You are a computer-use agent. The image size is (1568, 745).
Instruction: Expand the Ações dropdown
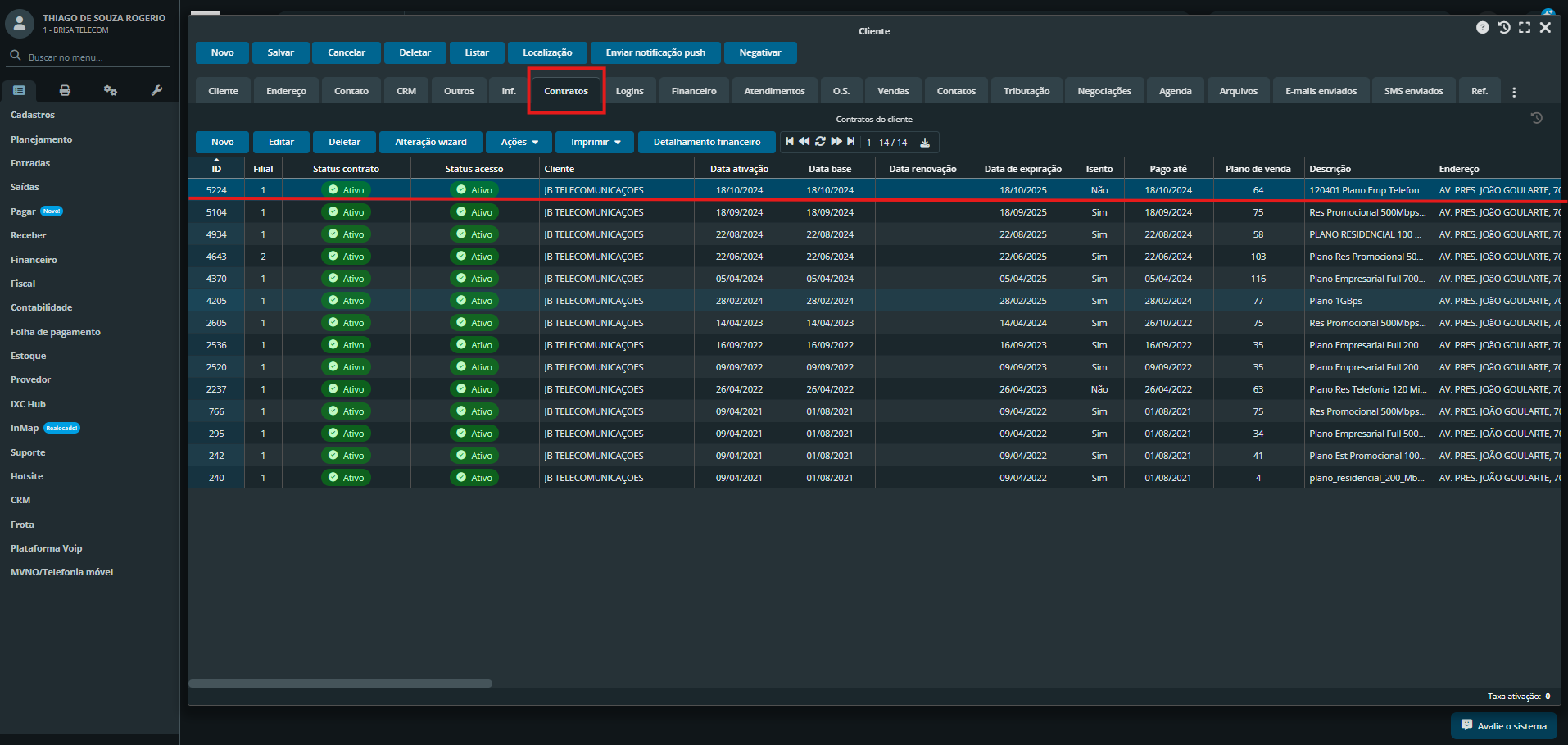[519, 143]
